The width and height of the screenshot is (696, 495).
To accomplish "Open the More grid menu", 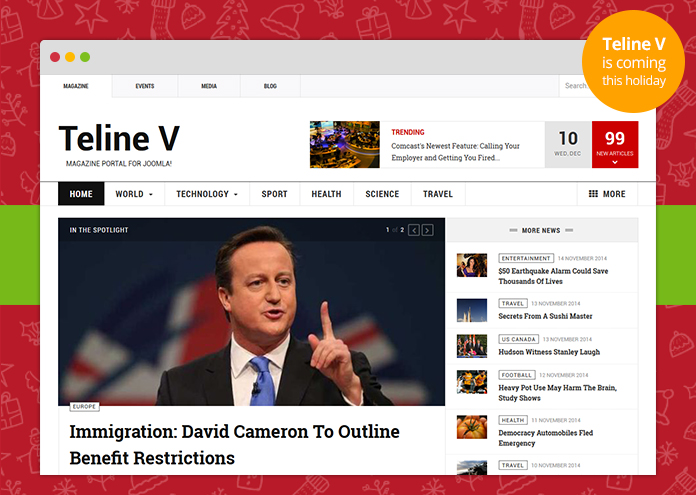I will (607, 194).
